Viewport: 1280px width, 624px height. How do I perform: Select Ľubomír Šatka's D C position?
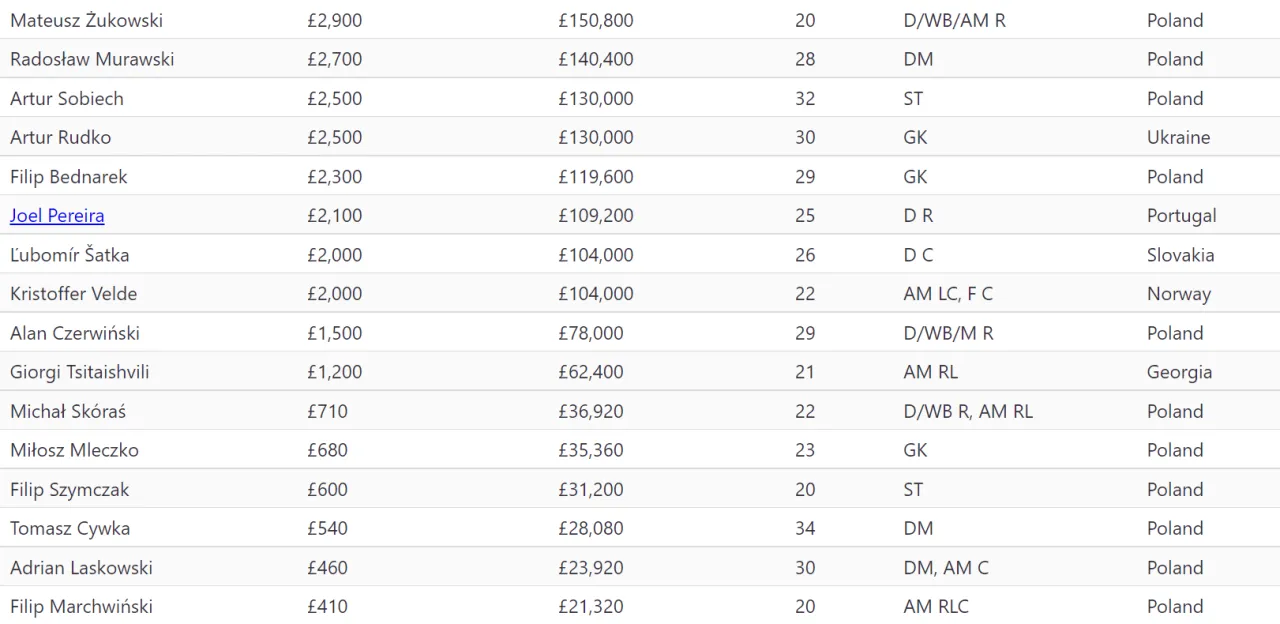[x=918, y=255]
